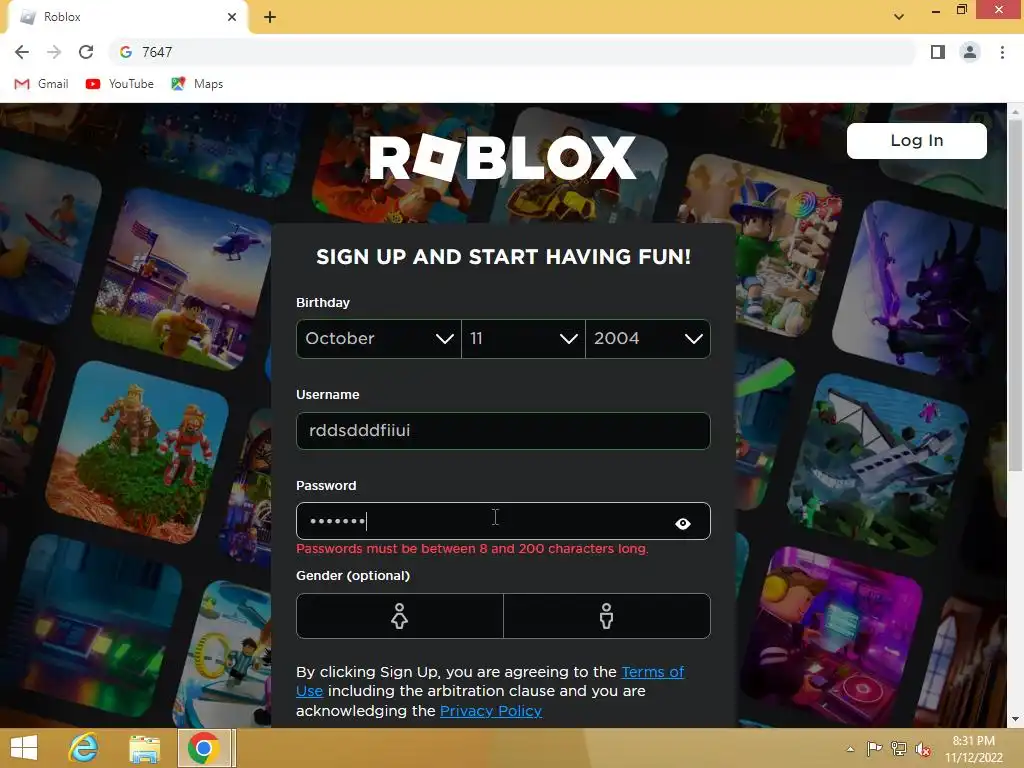Viewport: 1024px width, 768px height.
Task: Click the address bar showing 7647
Action: (513, 52)
